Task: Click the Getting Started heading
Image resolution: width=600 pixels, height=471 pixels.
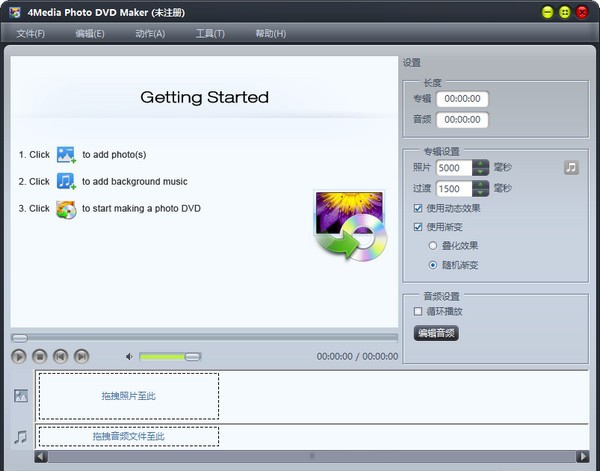Action: point(204,98)
